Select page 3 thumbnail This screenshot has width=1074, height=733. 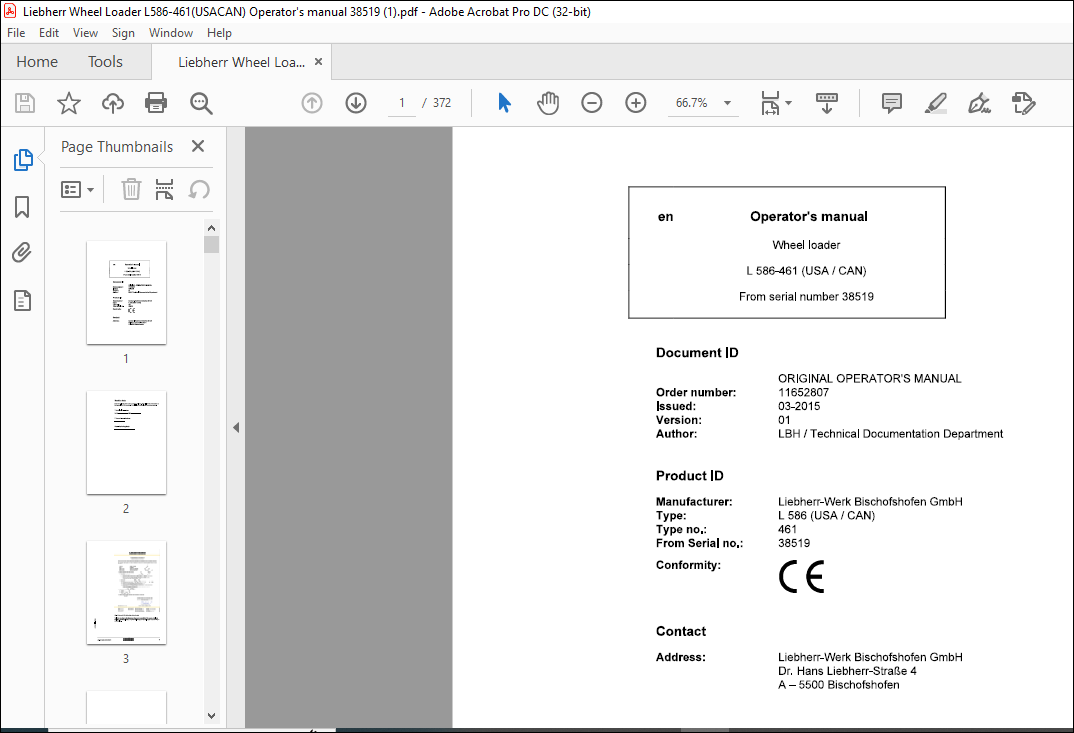(x=126, y=593)
